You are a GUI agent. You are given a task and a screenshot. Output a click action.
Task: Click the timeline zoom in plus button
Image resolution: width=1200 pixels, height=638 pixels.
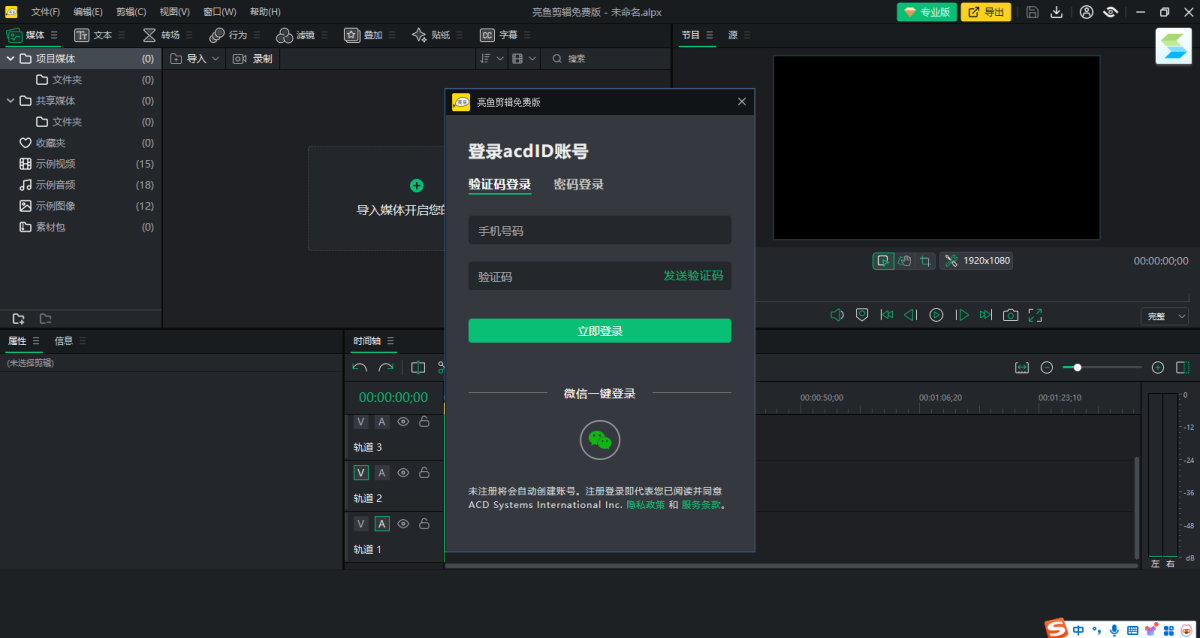click(x=1158, y=368)
